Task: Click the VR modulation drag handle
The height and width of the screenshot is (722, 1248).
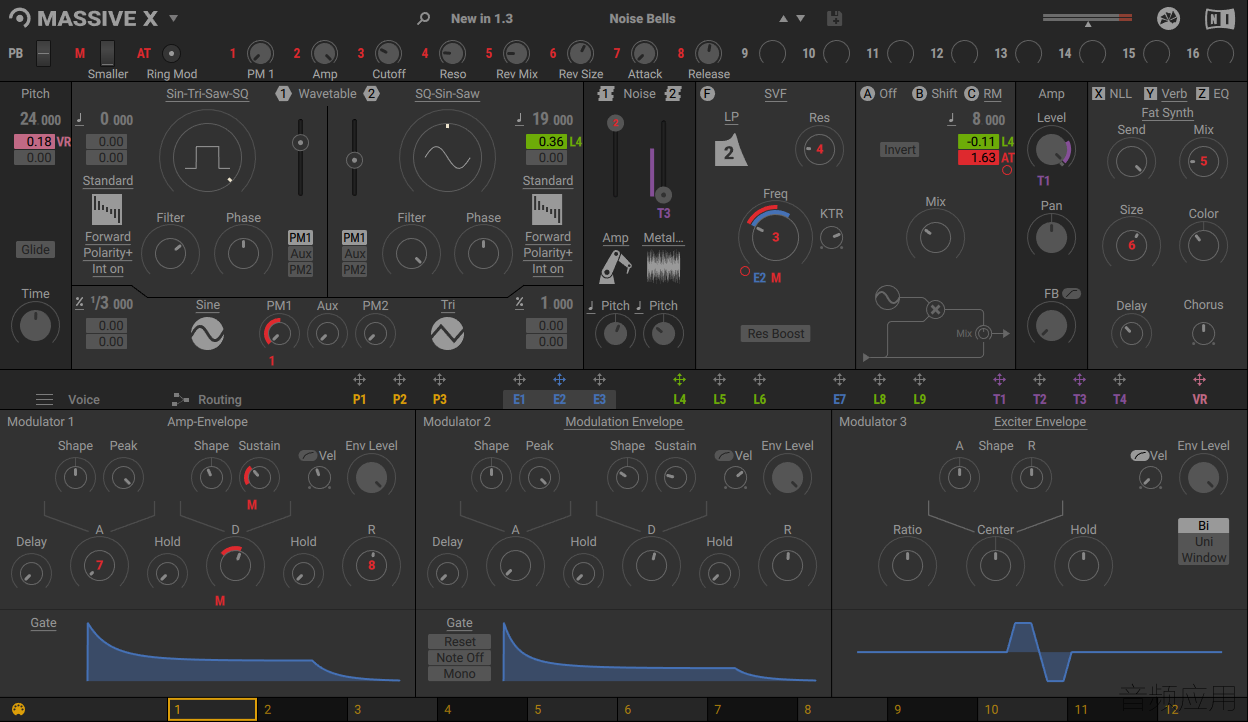Action: (x=1199, y=380)
